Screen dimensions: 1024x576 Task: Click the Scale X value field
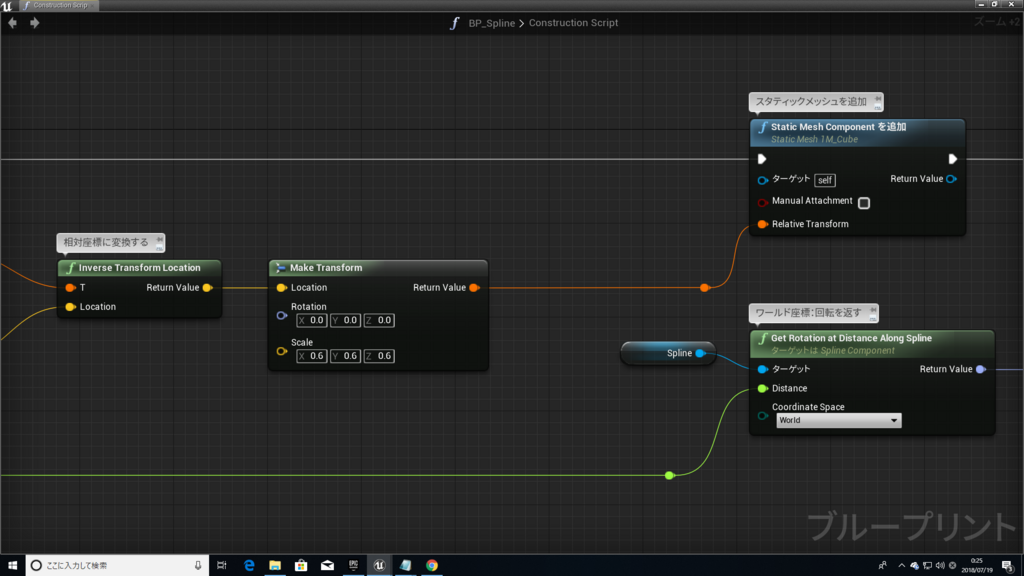click(x=312, y=356)
